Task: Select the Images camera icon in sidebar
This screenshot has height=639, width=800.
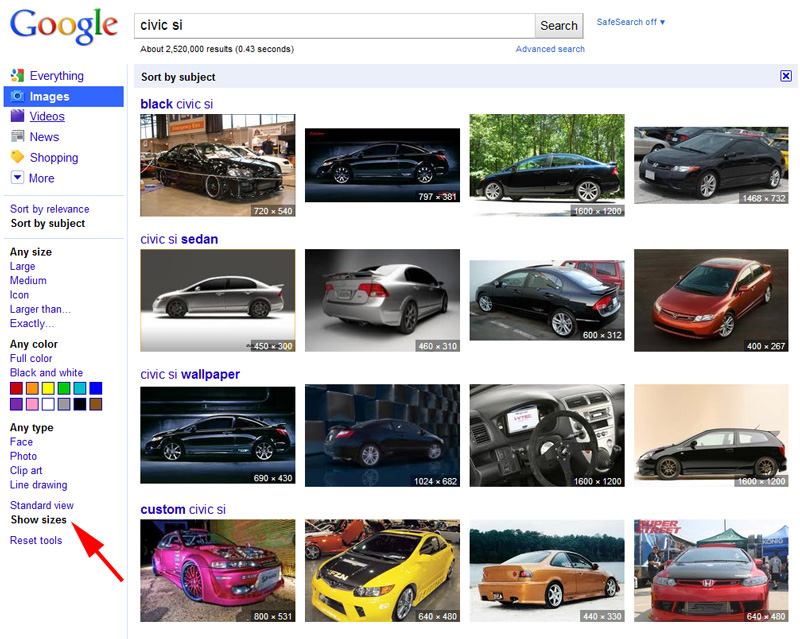Action: click(17, 96)
